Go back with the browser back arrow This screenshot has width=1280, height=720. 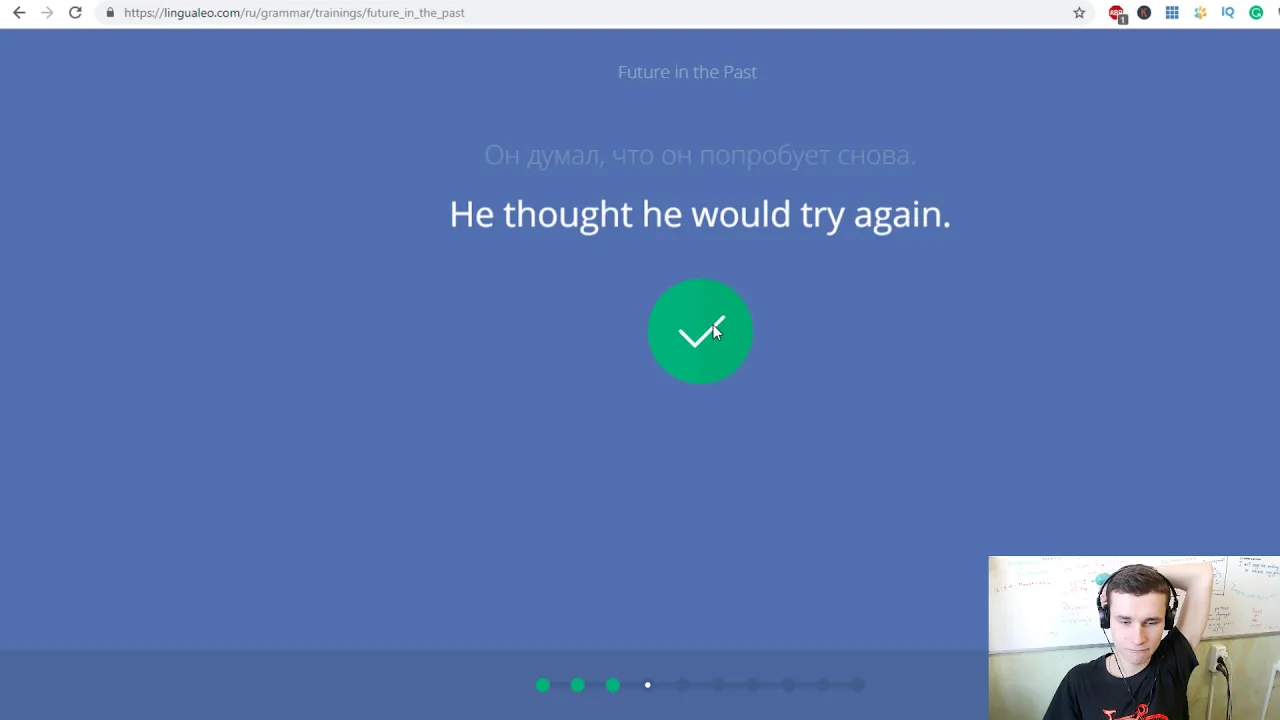[x=19, y=13]
